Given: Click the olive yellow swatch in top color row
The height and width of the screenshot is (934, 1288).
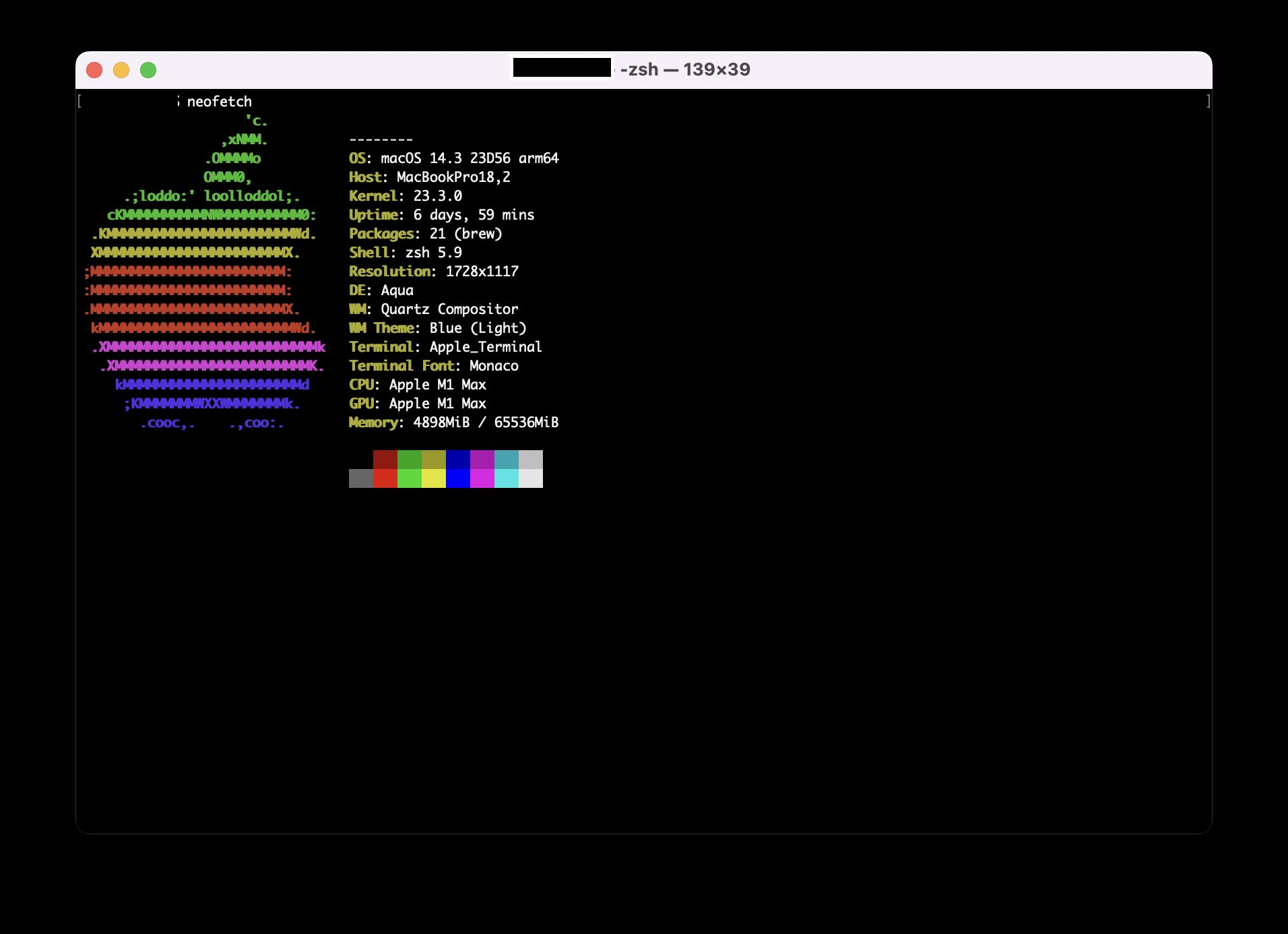Looking at the screenshot, I should coord(434,460).
